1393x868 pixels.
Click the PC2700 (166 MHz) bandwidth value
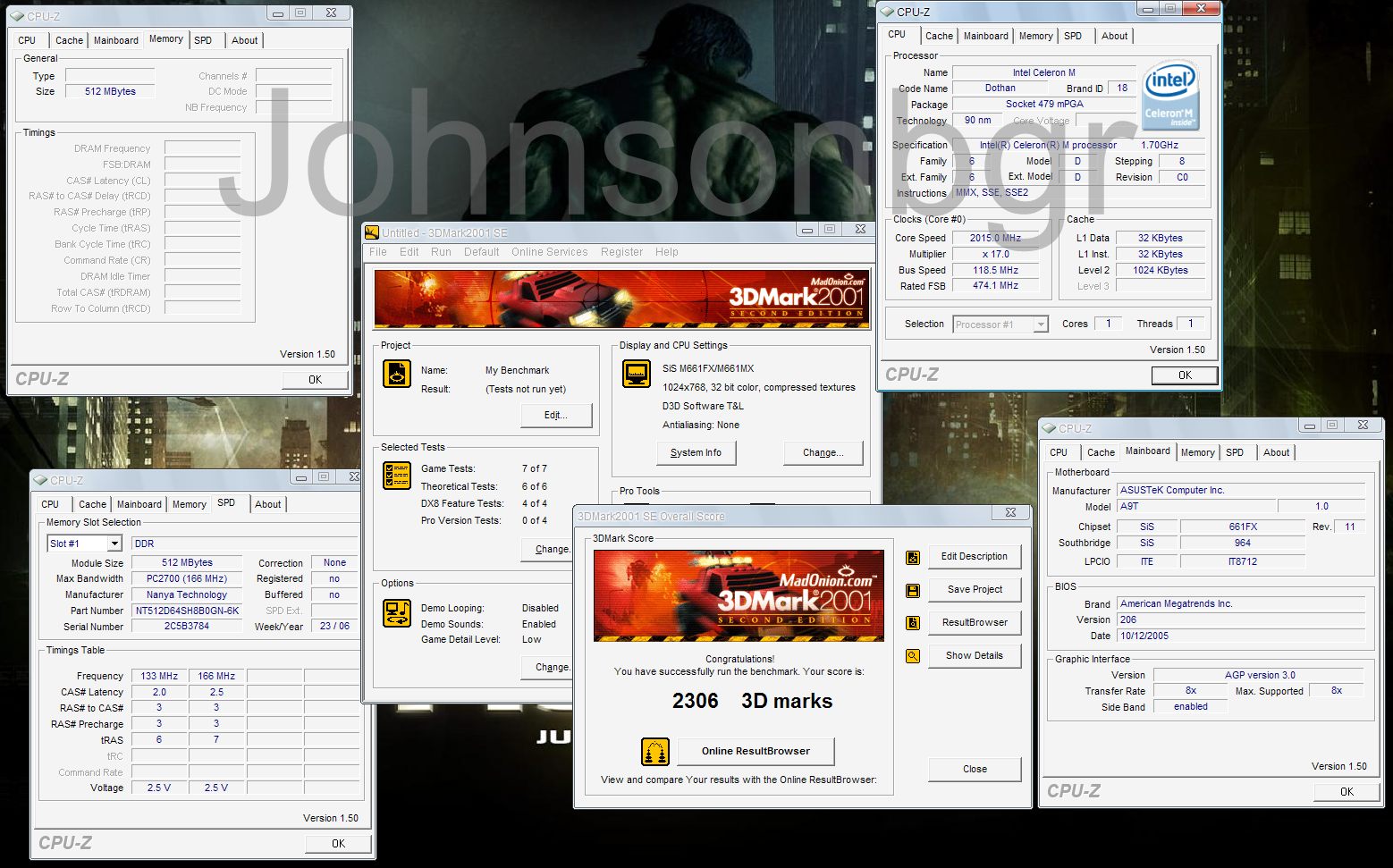point(187,578)
